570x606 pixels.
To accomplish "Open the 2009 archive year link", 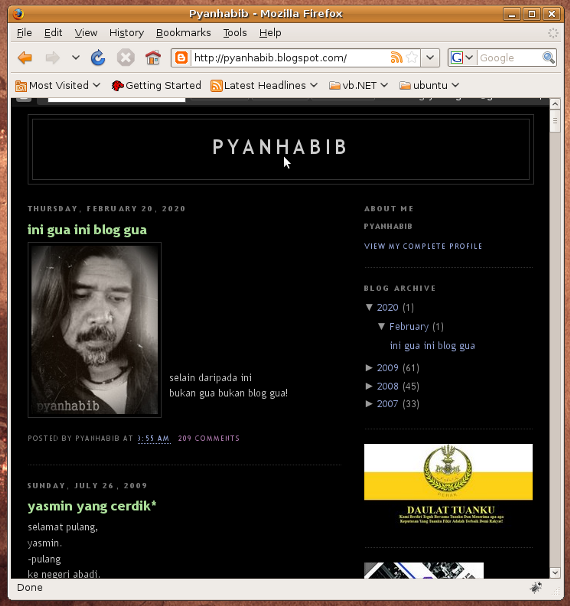I will [387, 368].
